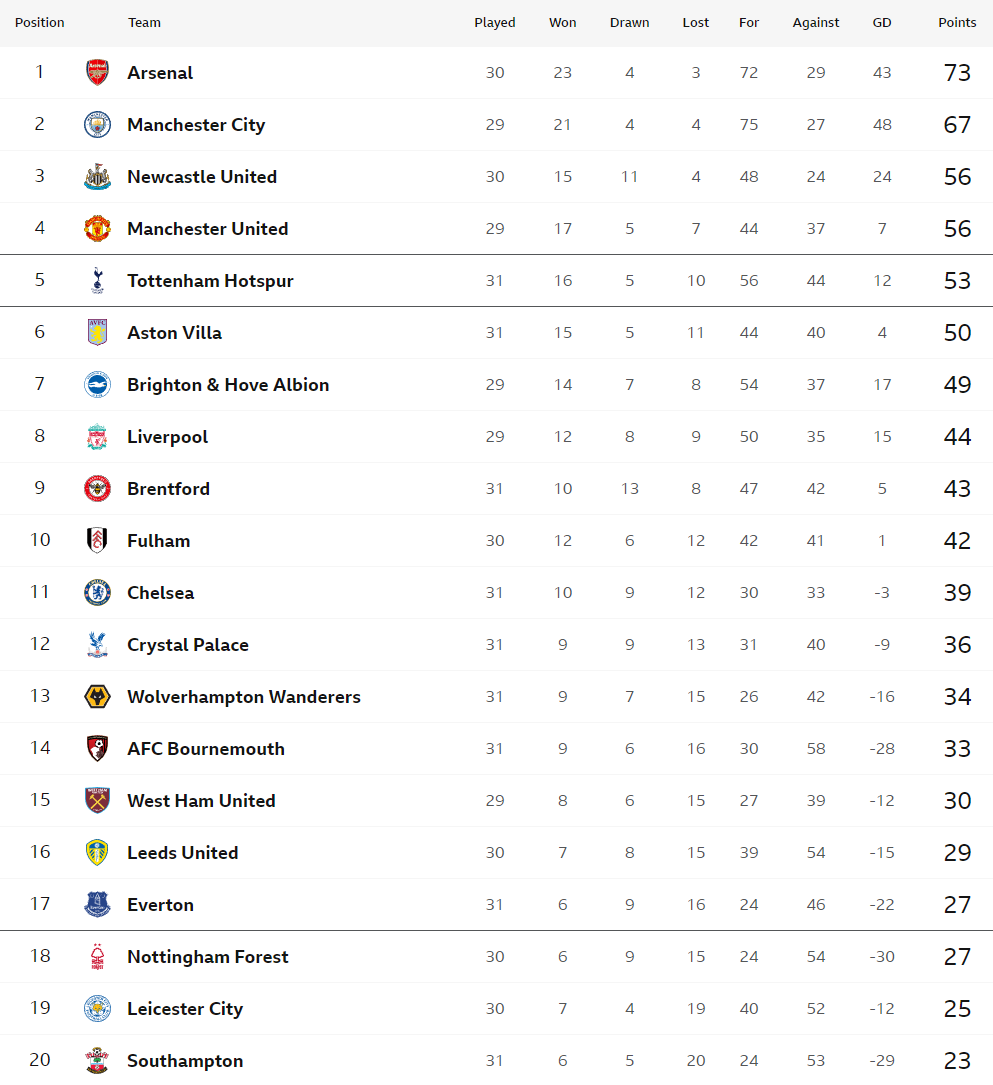Select the Wolverhampton Wanderers wolf logo
The width and height of the screenshot is (993, 1085).
click(97, 696)
